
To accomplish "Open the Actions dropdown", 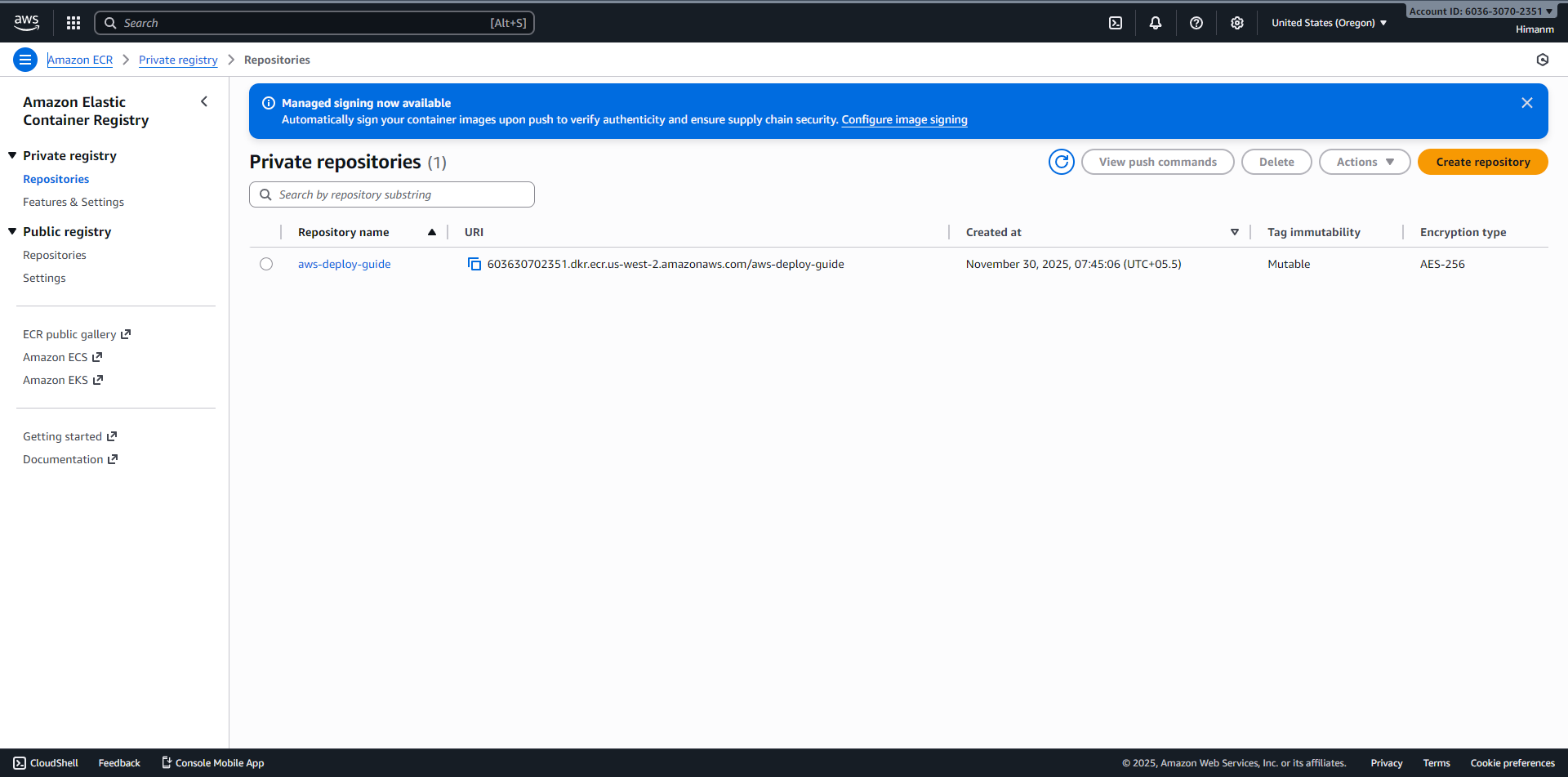I will [1365, 162].
